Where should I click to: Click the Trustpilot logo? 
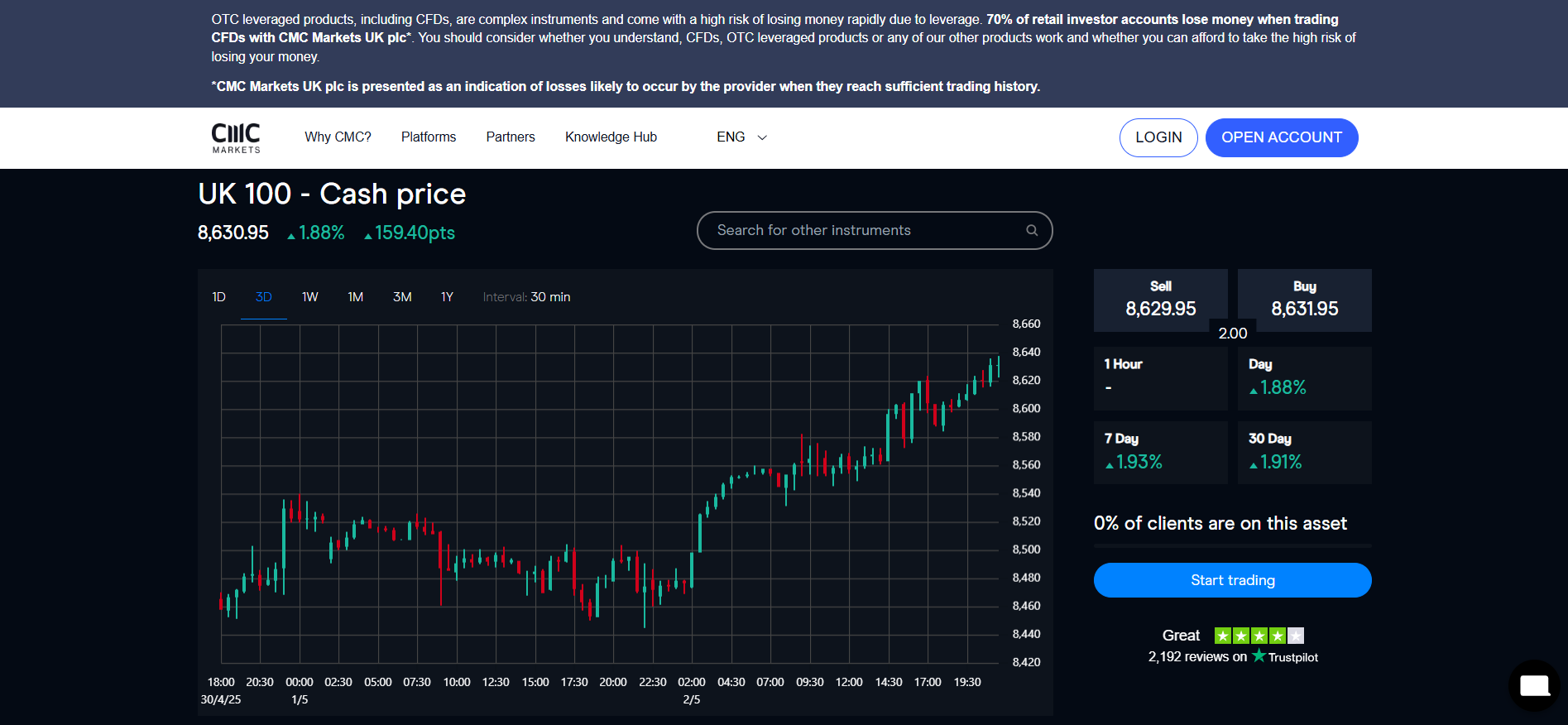click(1285, 657)
